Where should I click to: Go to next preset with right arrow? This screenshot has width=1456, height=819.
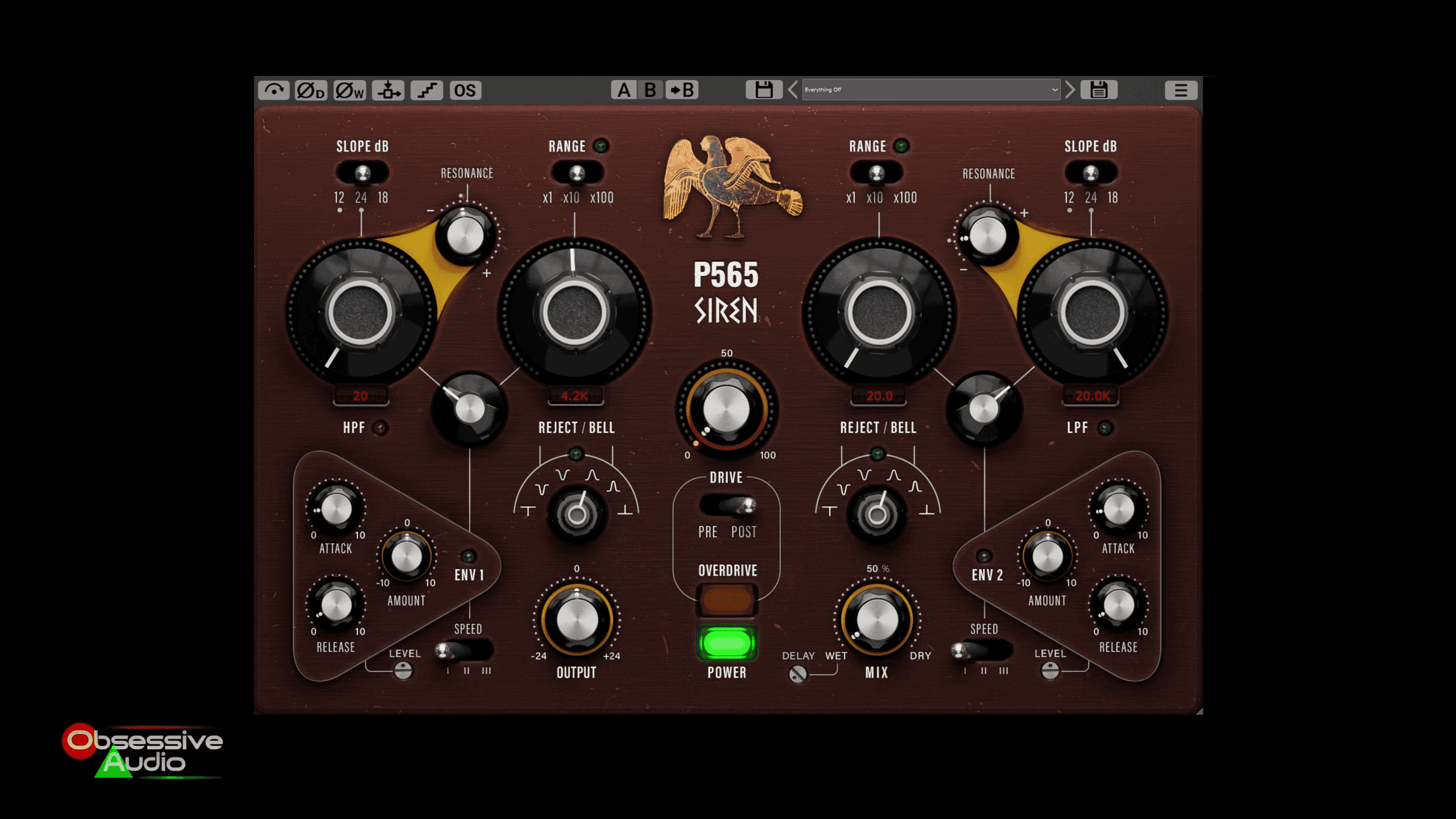point(1070,90)
